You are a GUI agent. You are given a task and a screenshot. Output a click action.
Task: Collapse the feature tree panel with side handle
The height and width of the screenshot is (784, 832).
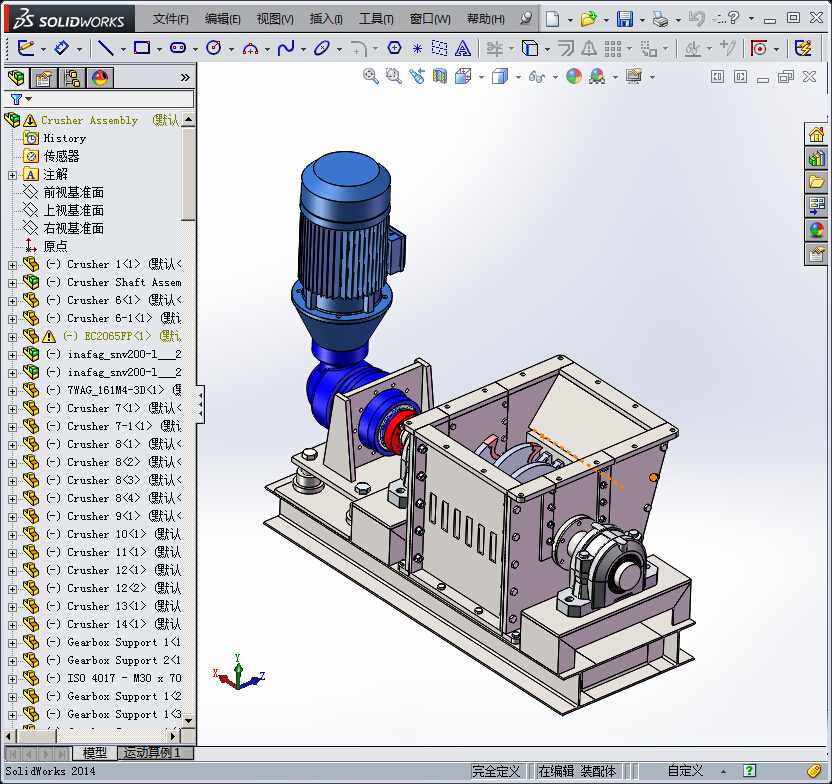(200, 405)
